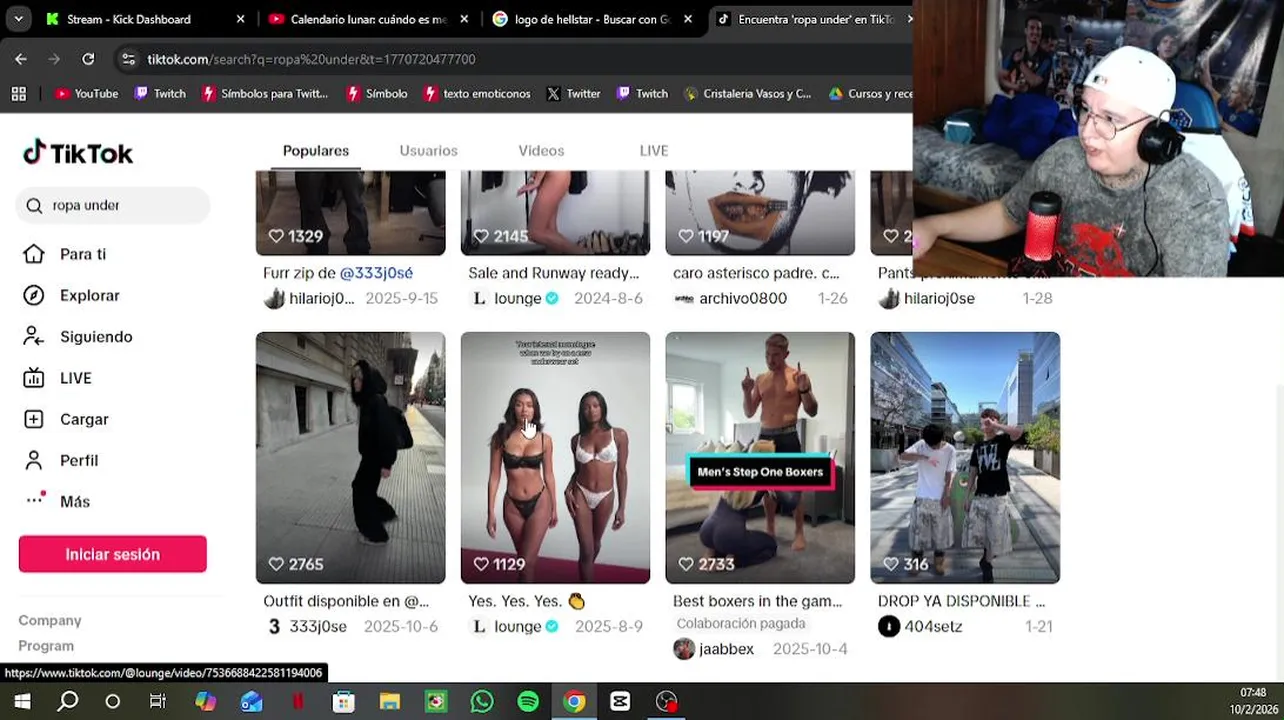Expand the Program footer section
The width and height of the screenshot is (1284, 720).
coord(46,645)
